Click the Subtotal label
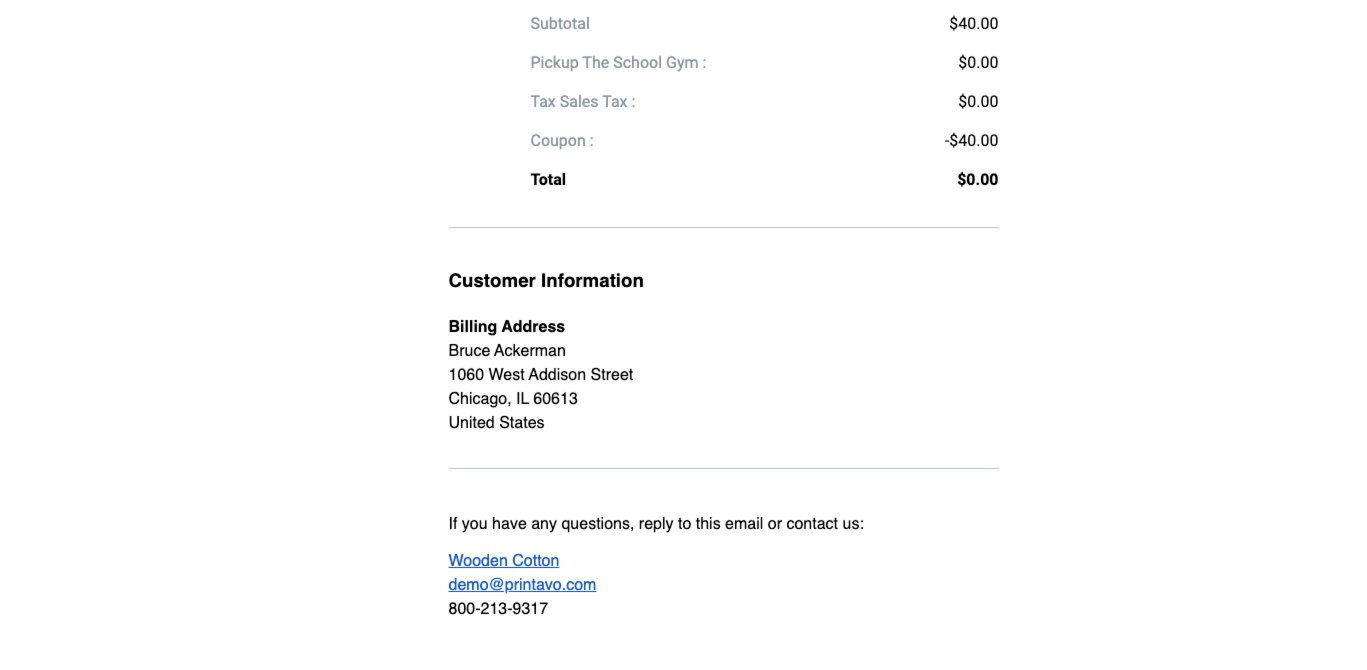 click(x=560, y=23)
